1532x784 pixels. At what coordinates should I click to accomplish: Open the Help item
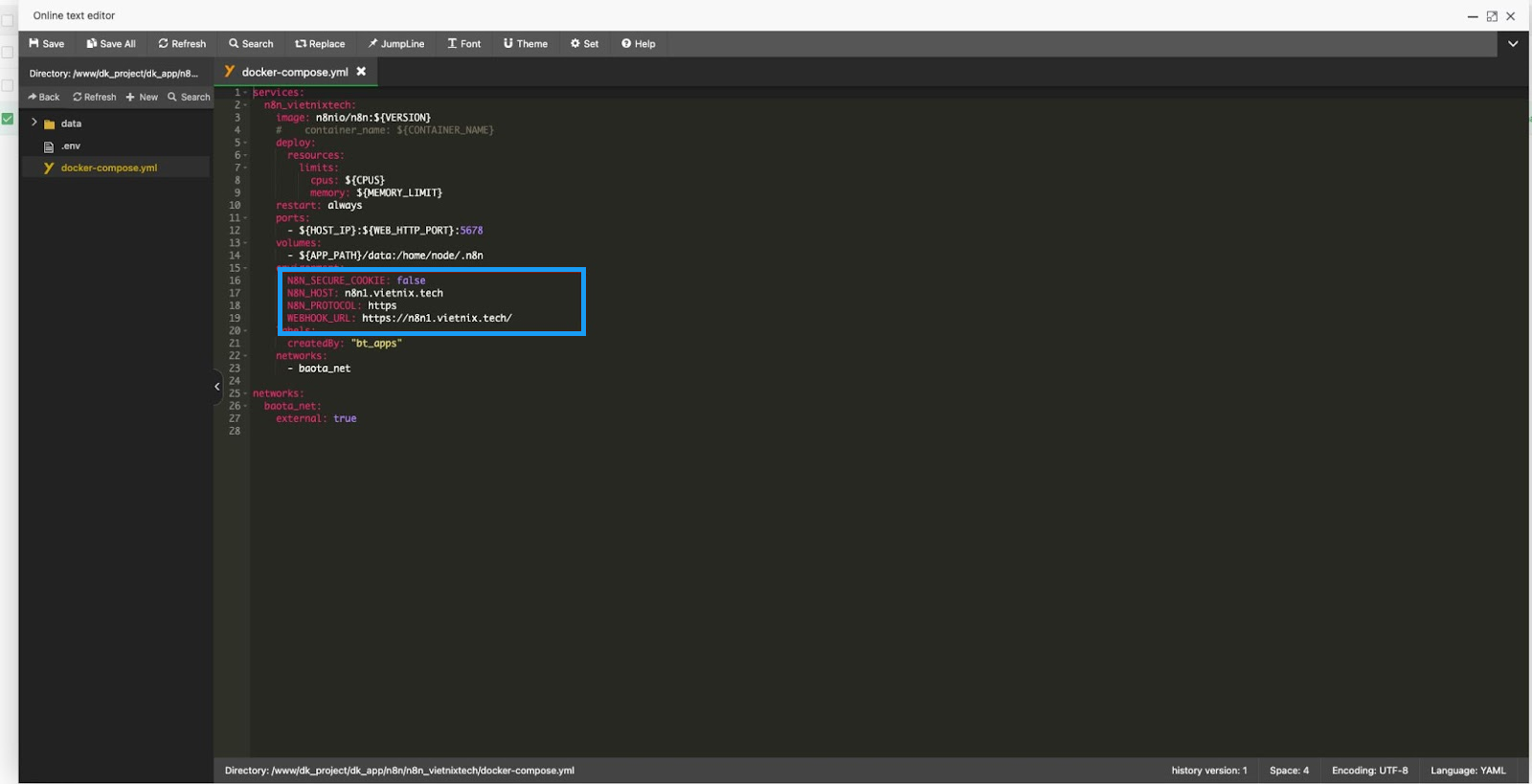tap(639, 44)
